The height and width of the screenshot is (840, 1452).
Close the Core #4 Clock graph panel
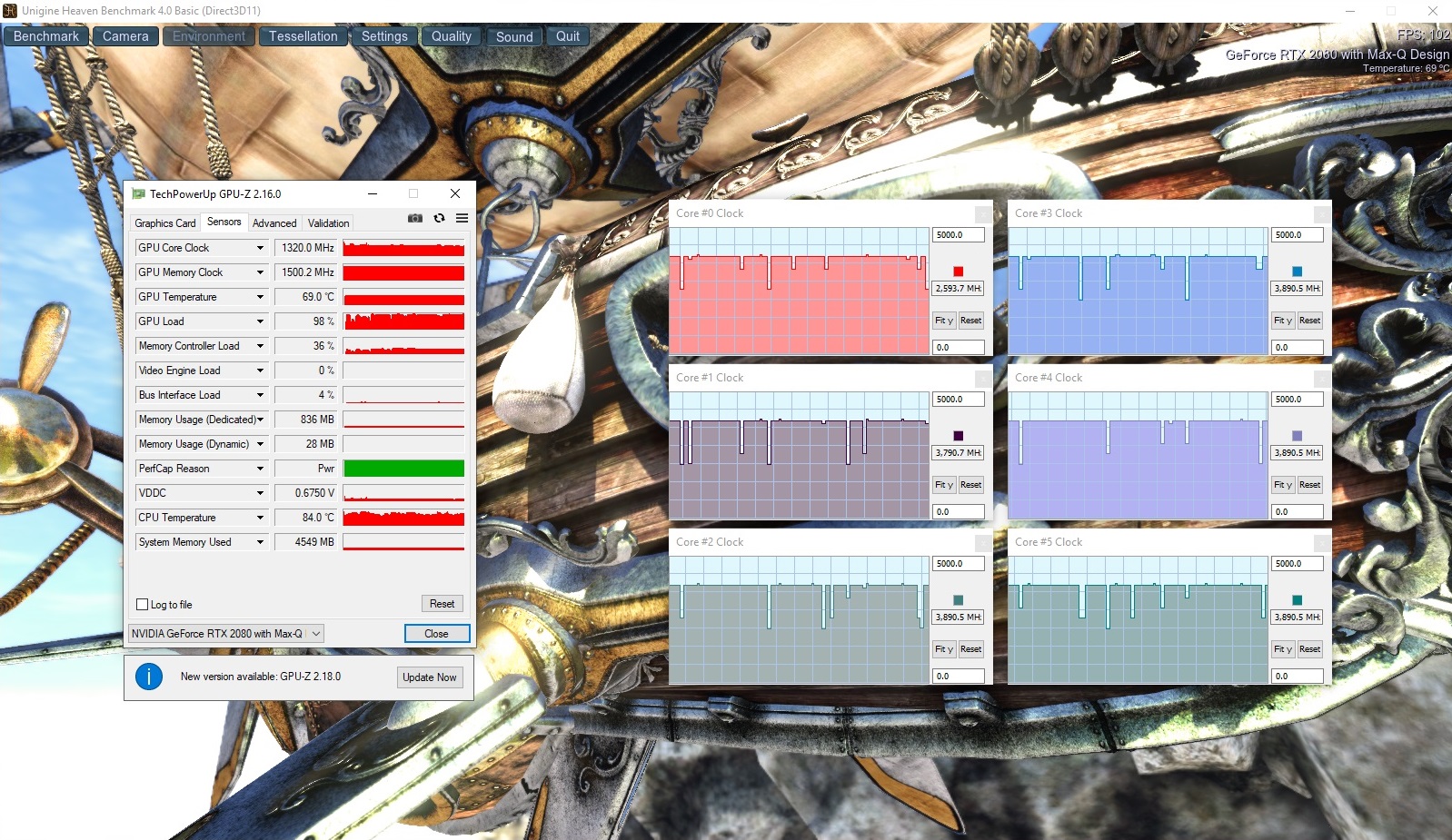[x=1322, y=379]
